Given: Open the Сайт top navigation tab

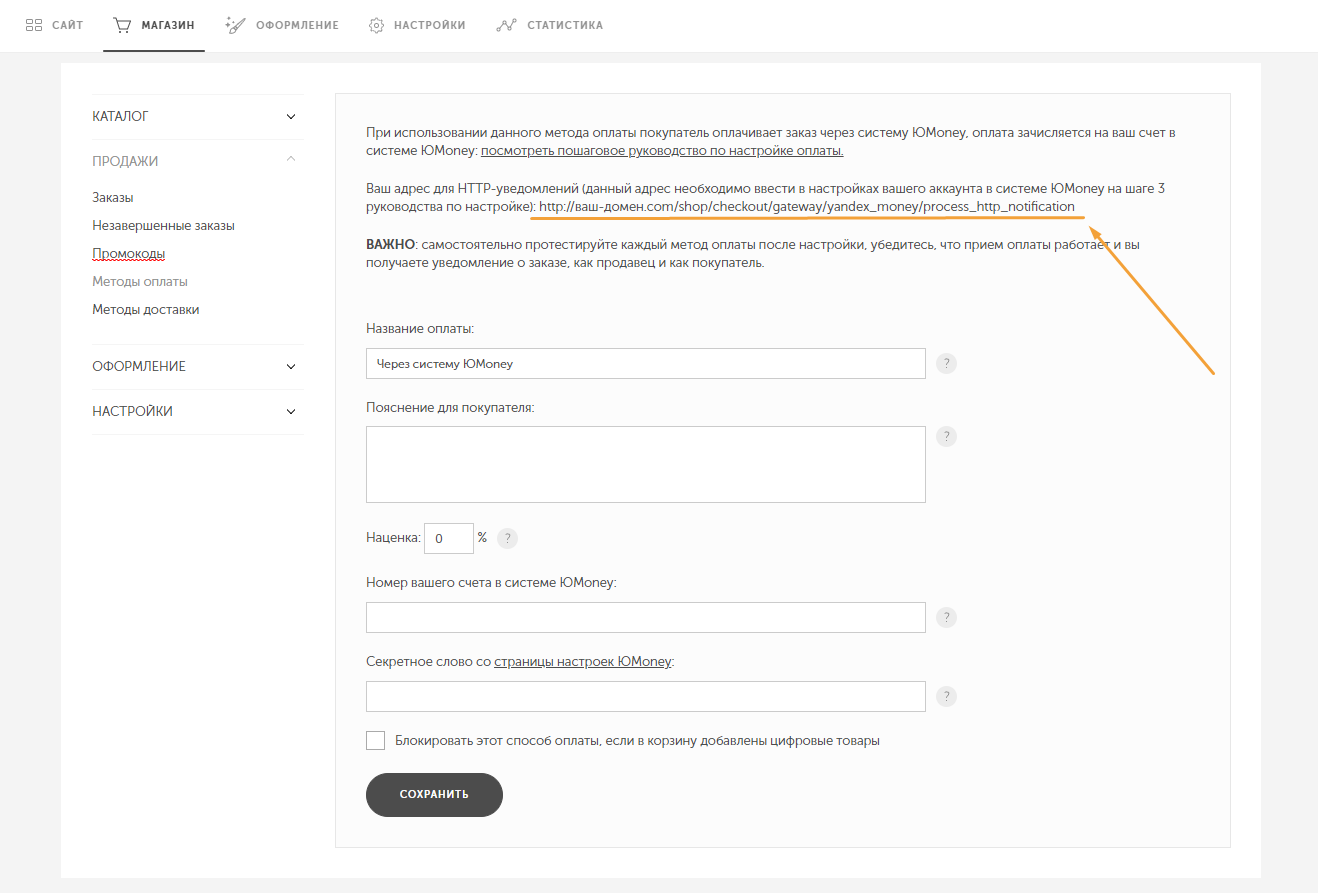Looking at the screenshot, I should (x=55, y=25).
